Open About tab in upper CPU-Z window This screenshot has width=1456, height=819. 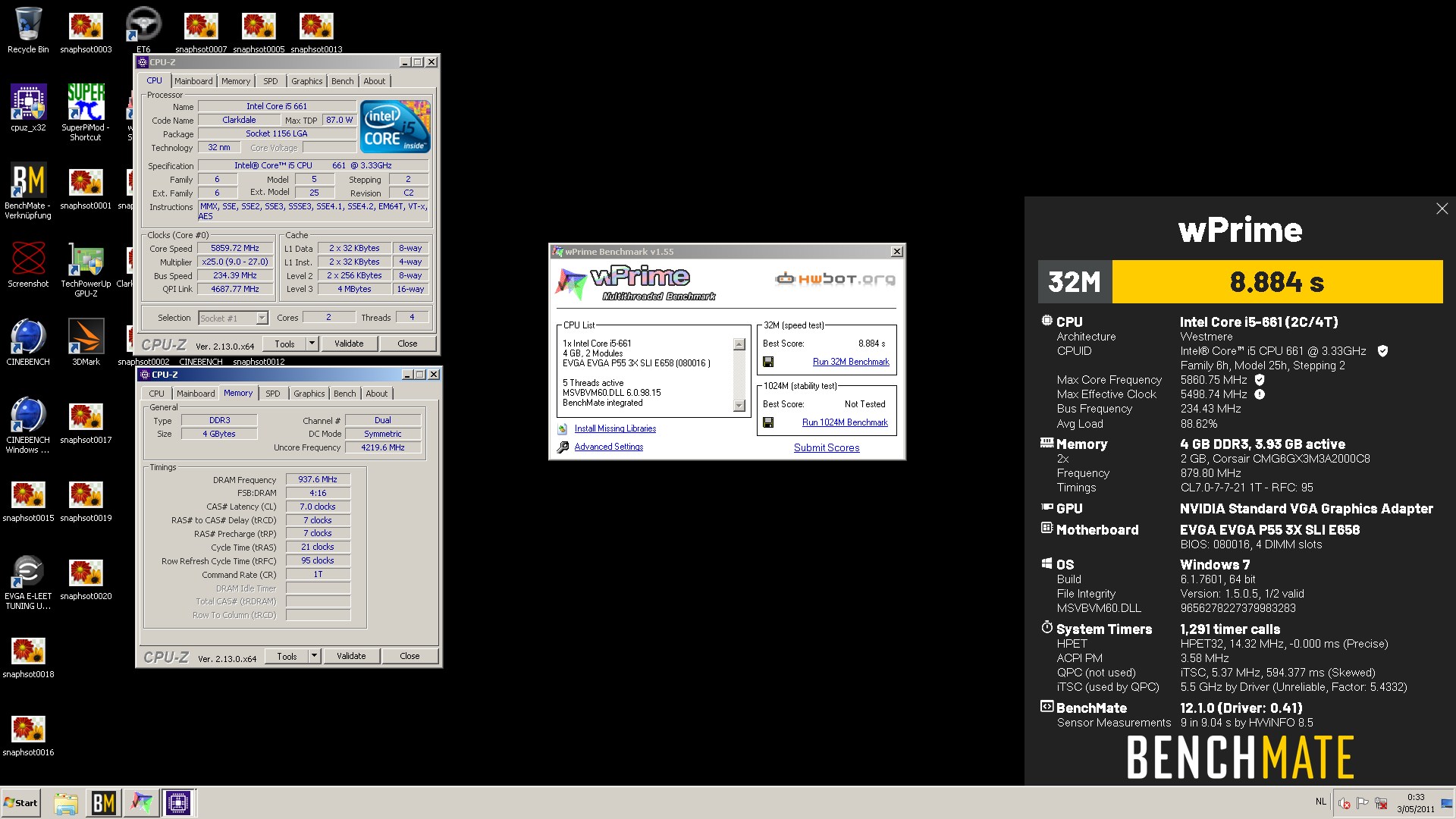coord(374,81)
